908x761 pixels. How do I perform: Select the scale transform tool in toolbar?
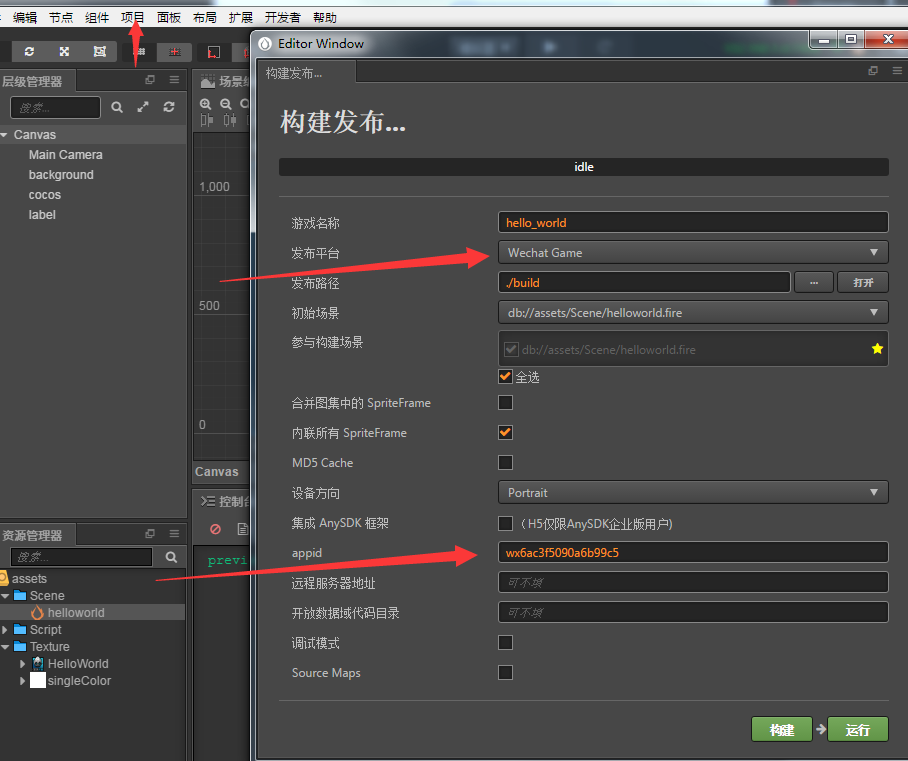pyautogui.click(x=64, y=52)
